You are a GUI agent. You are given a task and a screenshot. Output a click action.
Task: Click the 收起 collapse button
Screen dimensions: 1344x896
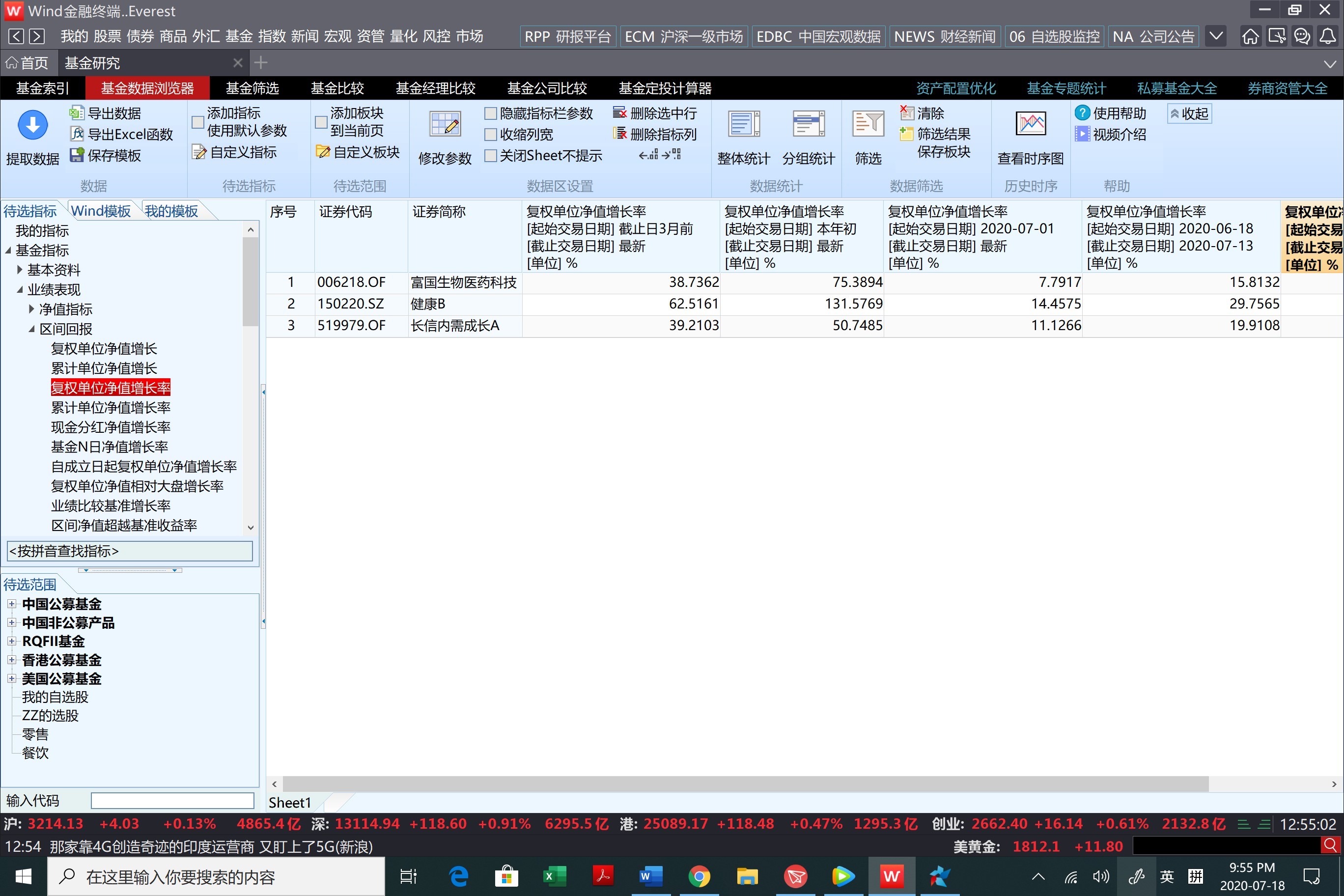coord(1189,113)
